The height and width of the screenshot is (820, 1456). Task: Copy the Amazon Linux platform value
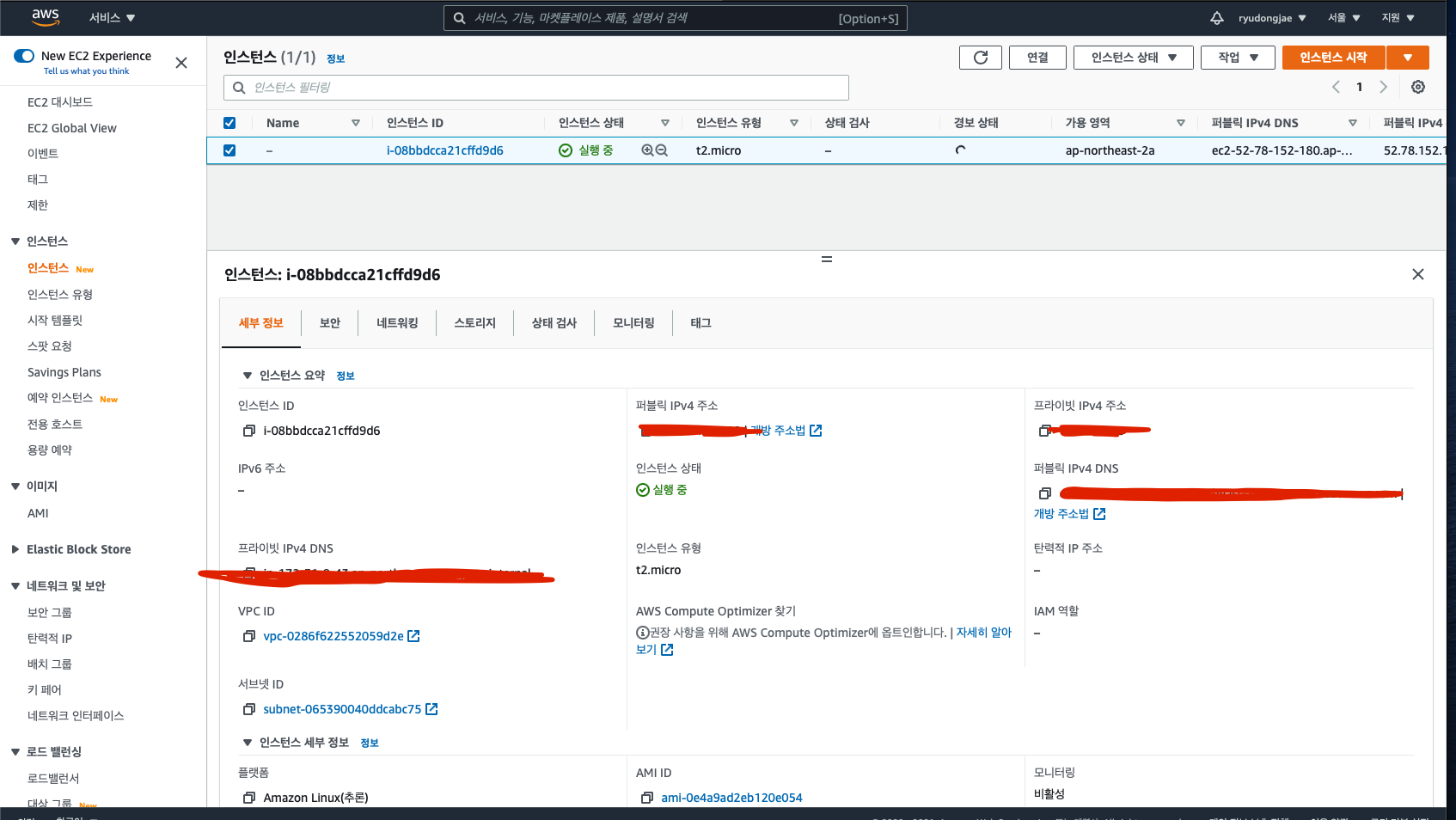249,798
